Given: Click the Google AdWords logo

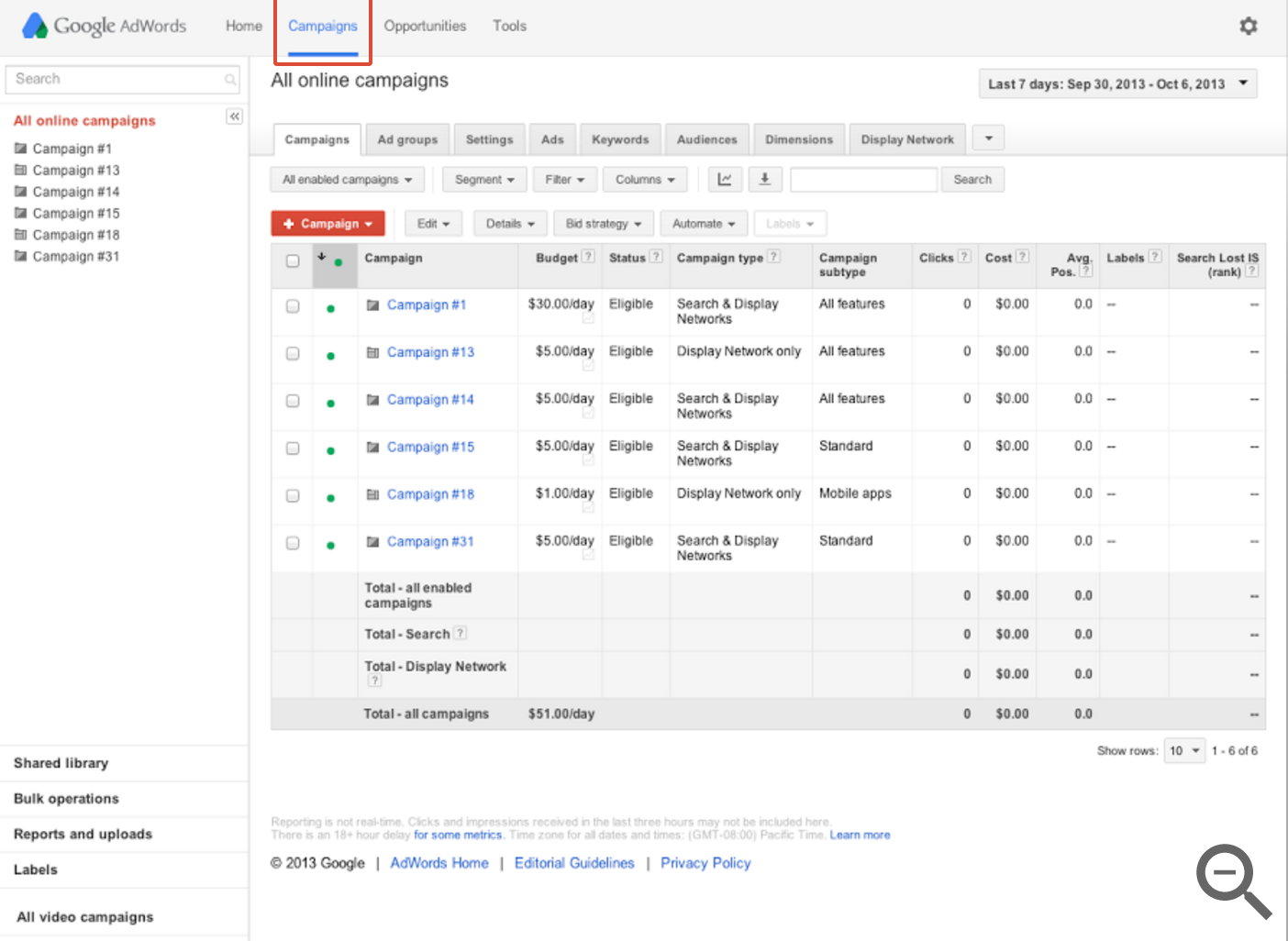Looking at the screenshot, I should click(x=104, y=26).
